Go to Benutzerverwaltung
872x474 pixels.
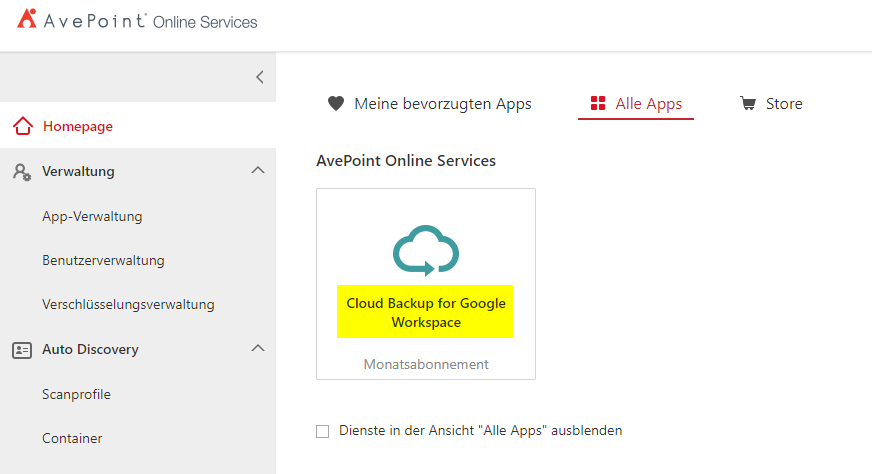click(x=103, y=261)
